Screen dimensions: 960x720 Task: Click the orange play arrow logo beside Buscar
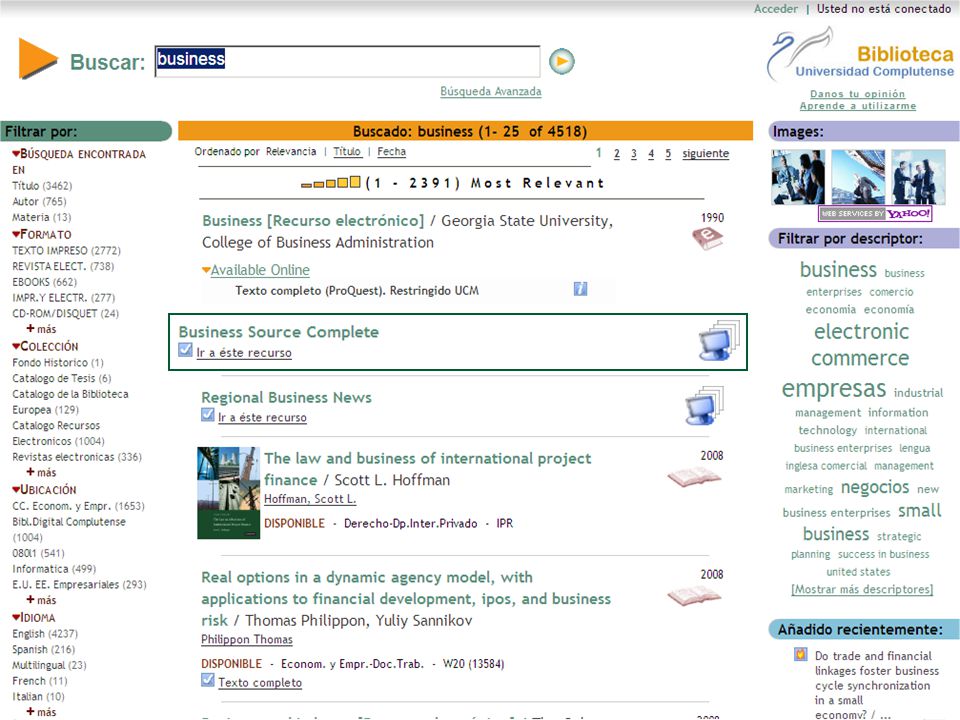point(38,59)
